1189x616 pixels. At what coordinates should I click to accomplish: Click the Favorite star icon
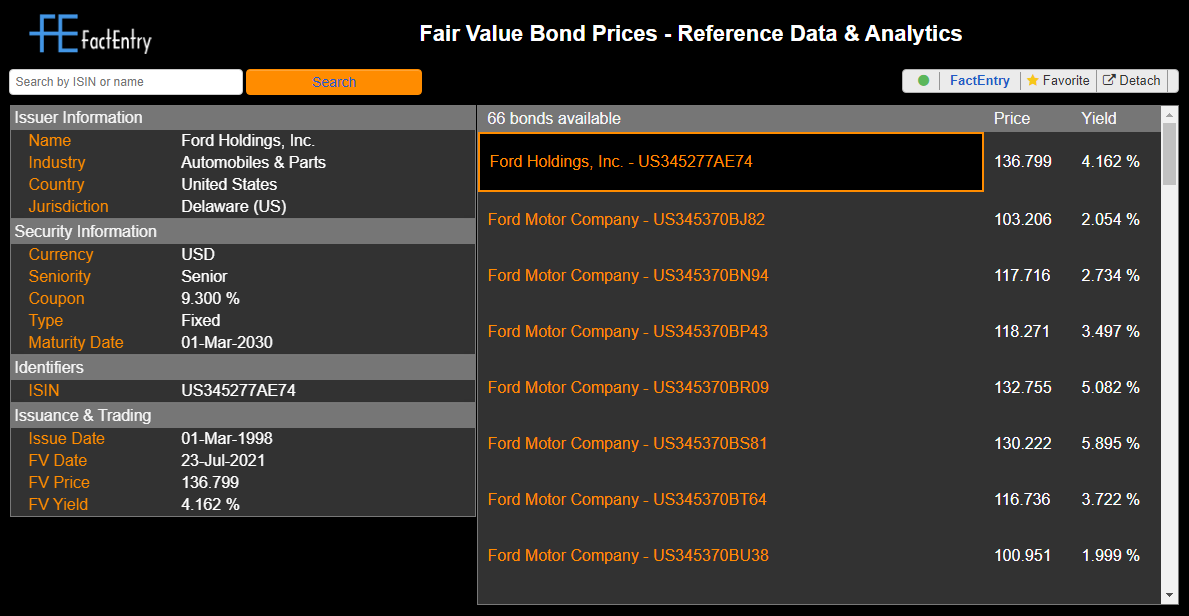(x=1032, y=80)
